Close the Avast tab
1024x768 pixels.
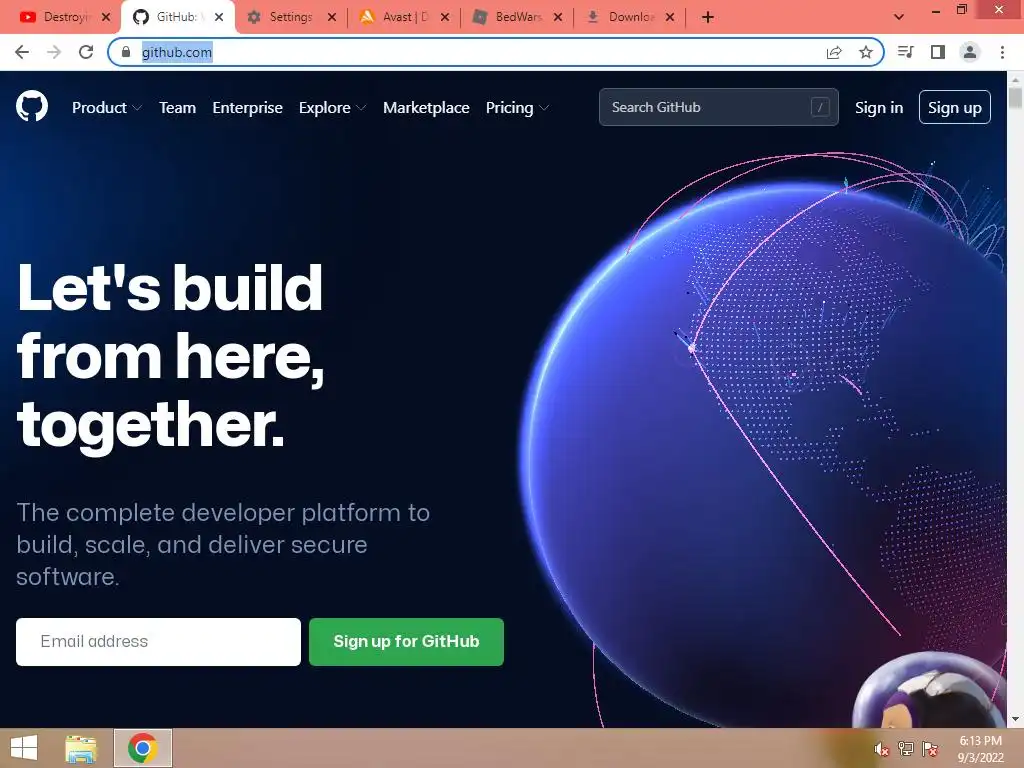click(445, 17)
